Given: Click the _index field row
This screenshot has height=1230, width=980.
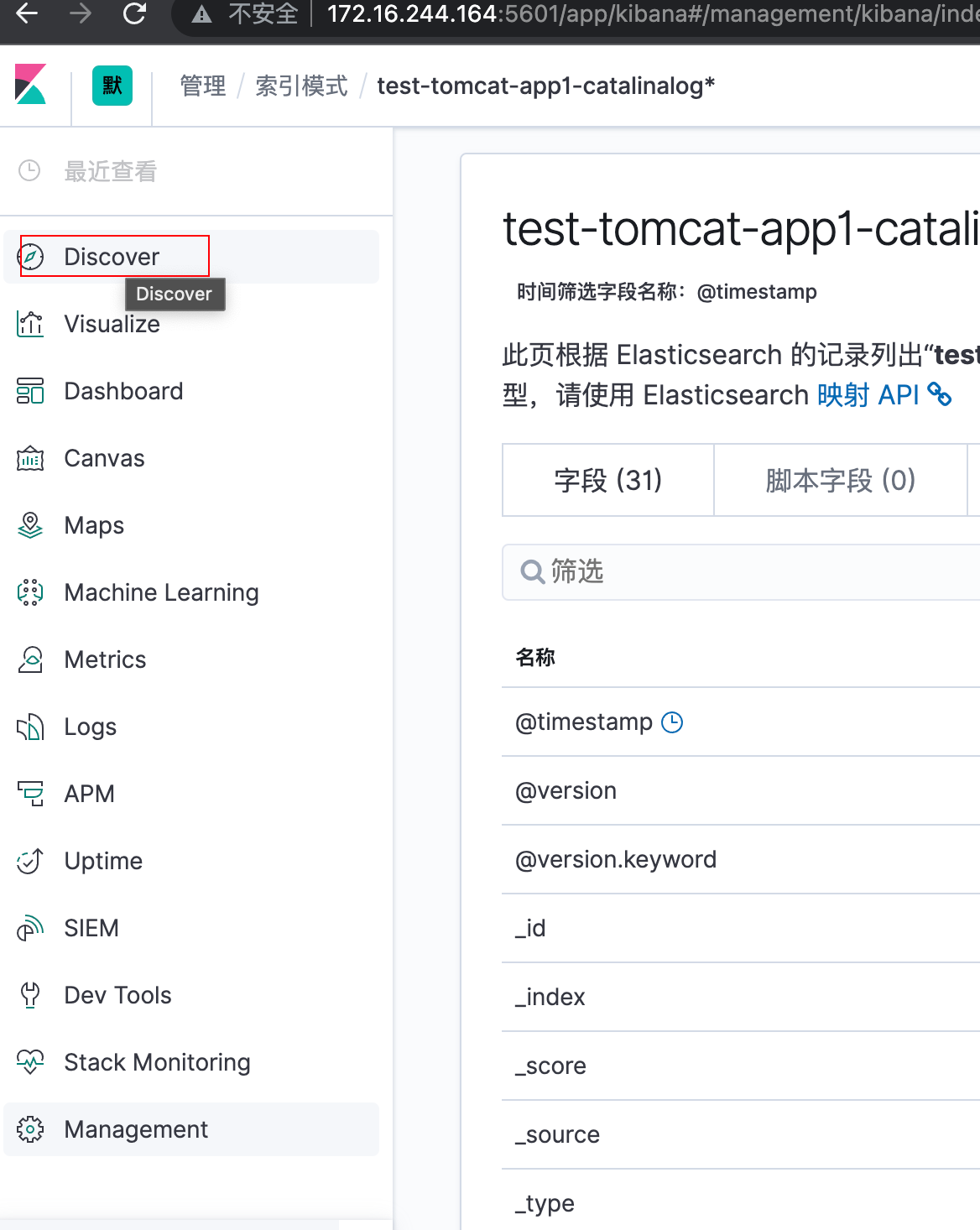Looking at the screenshot, I should coord(741,997).
